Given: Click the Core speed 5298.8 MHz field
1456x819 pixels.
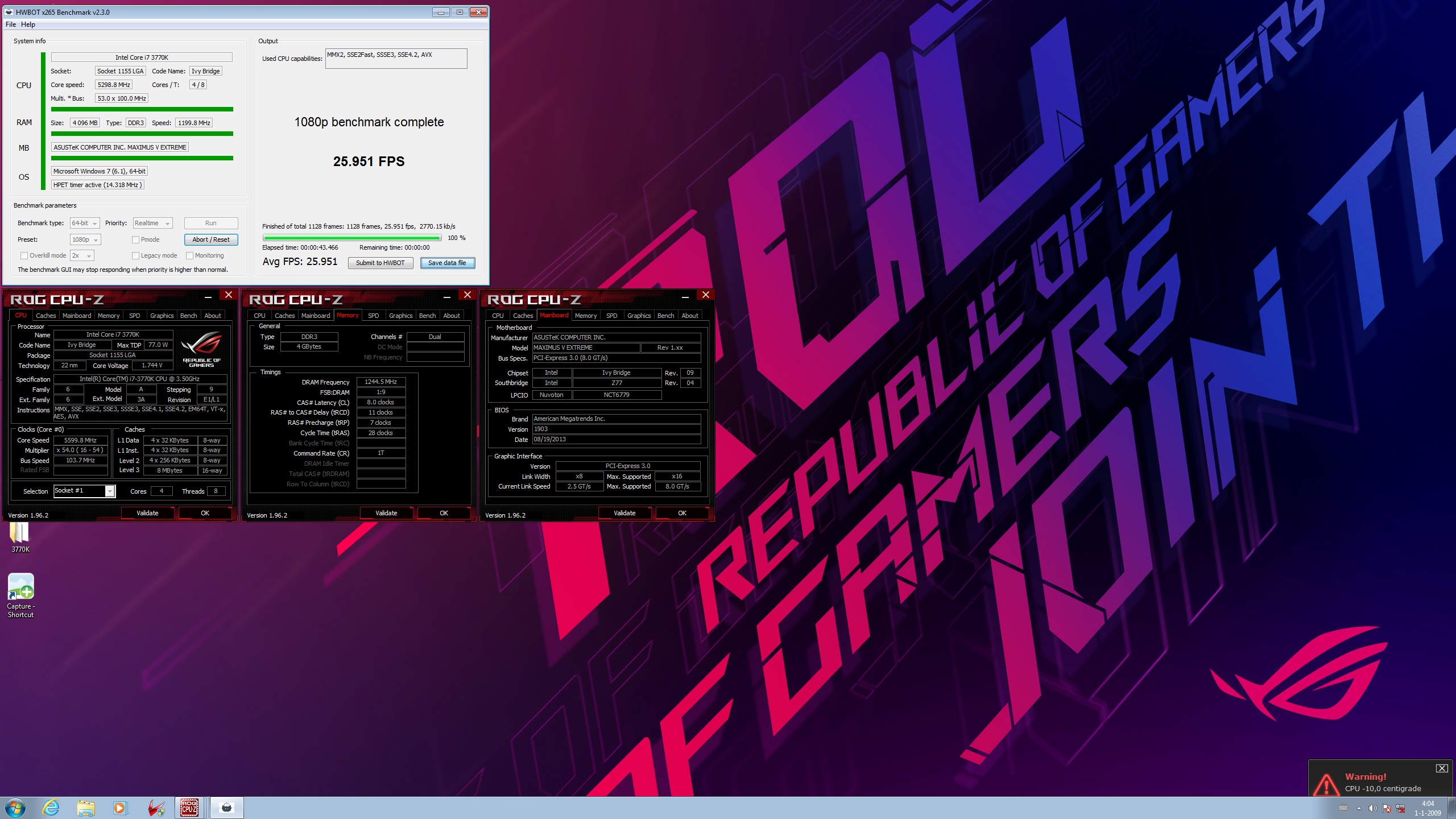Looking at the screenshot, I should click(114, 85).
